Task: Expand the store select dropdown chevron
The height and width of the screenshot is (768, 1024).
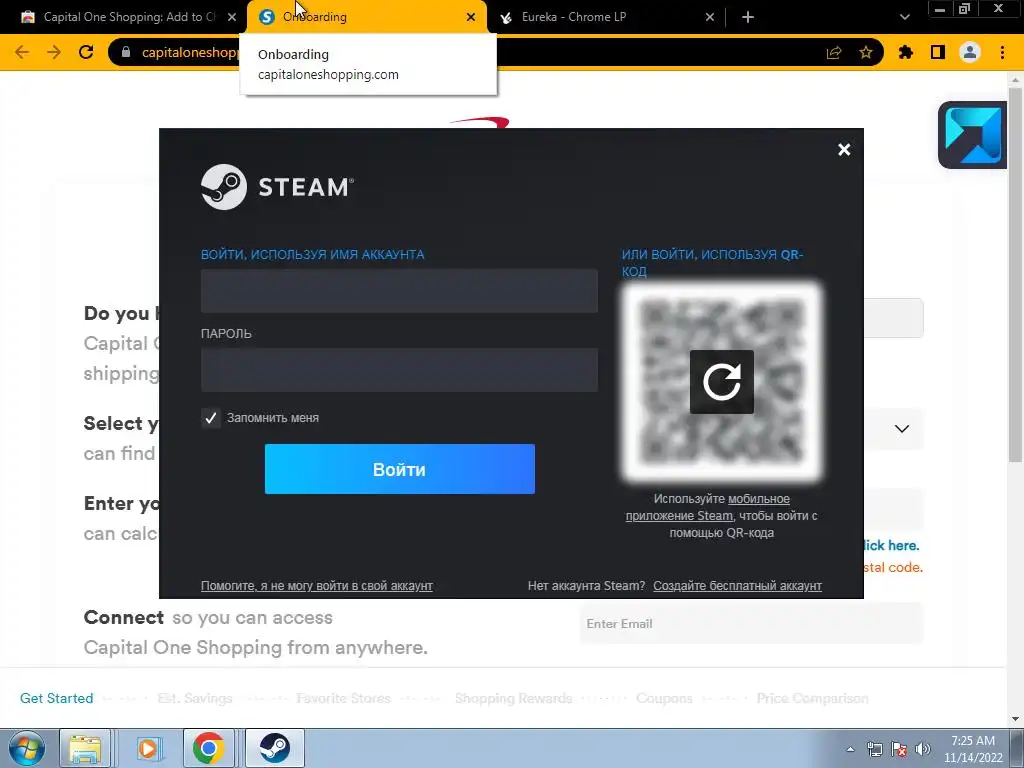Action: 902,429
